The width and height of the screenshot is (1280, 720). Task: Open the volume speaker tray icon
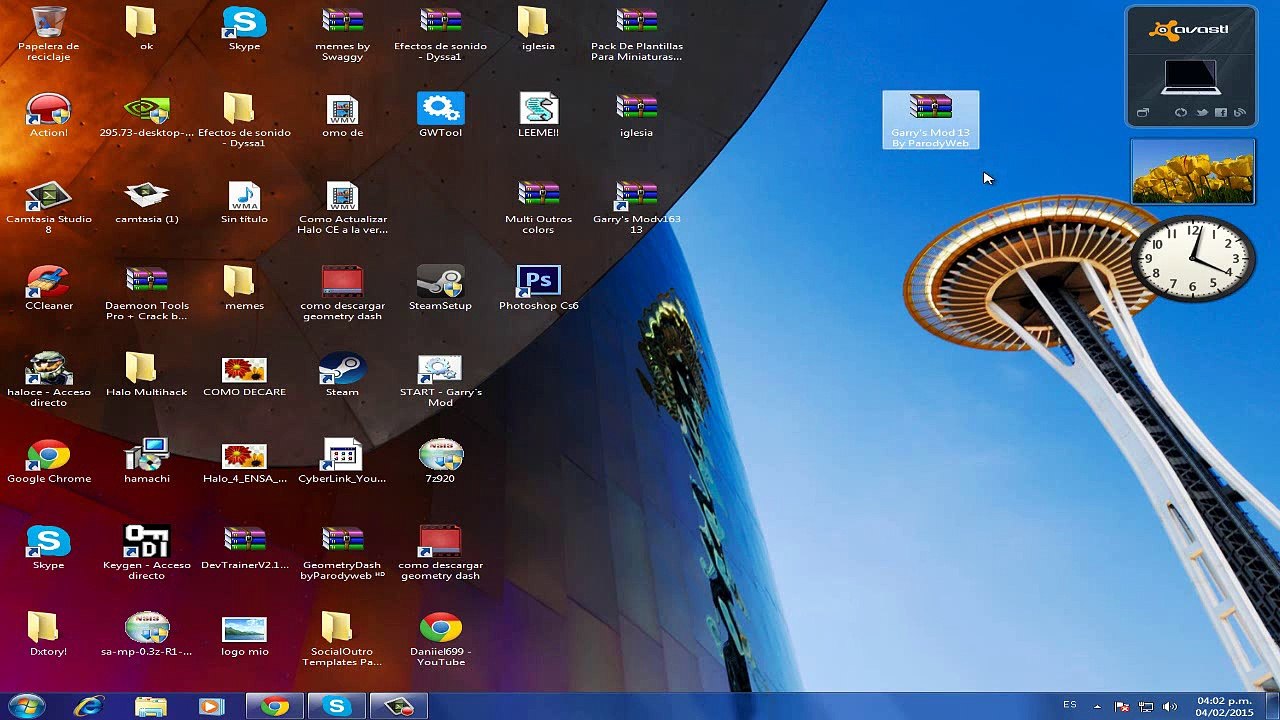tap(1170, 706)
